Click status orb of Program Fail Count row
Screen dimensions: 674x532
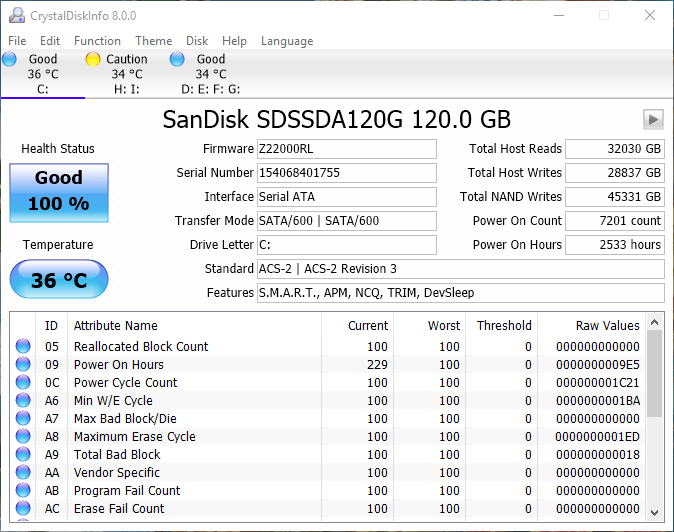coord(23,490)
